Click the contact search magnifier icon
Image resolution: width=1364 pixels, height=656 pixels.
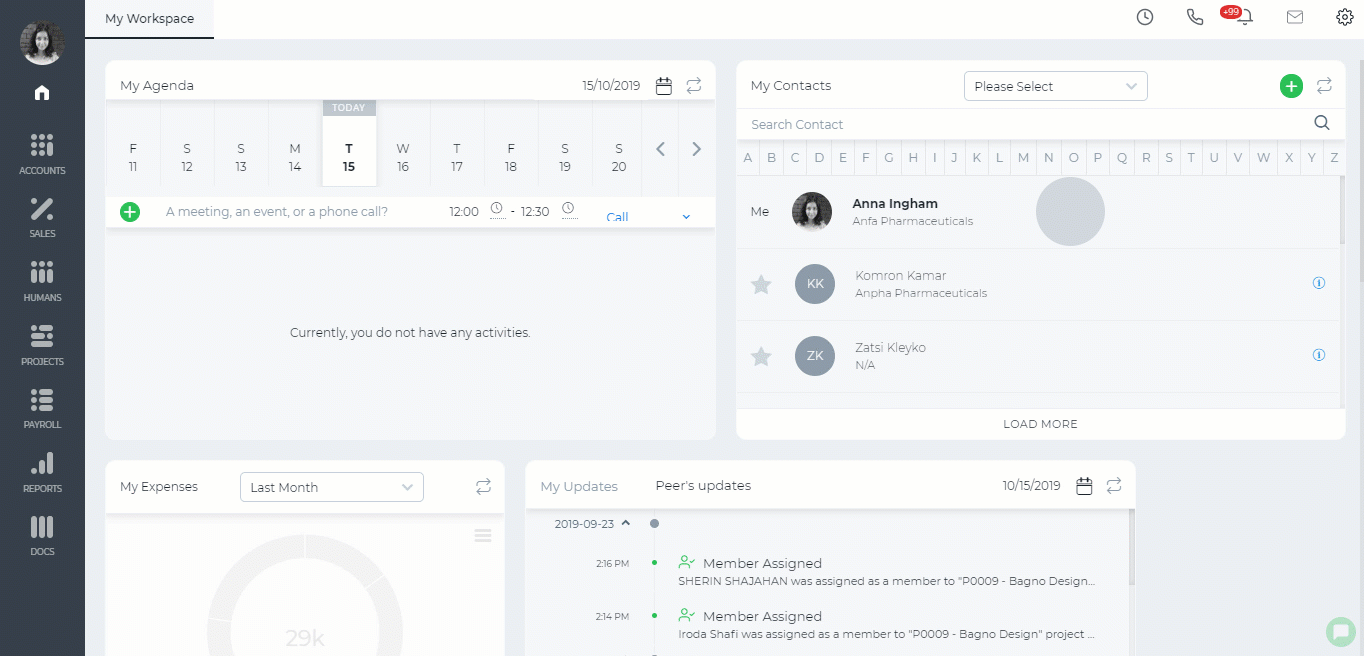coord(1322,123)
